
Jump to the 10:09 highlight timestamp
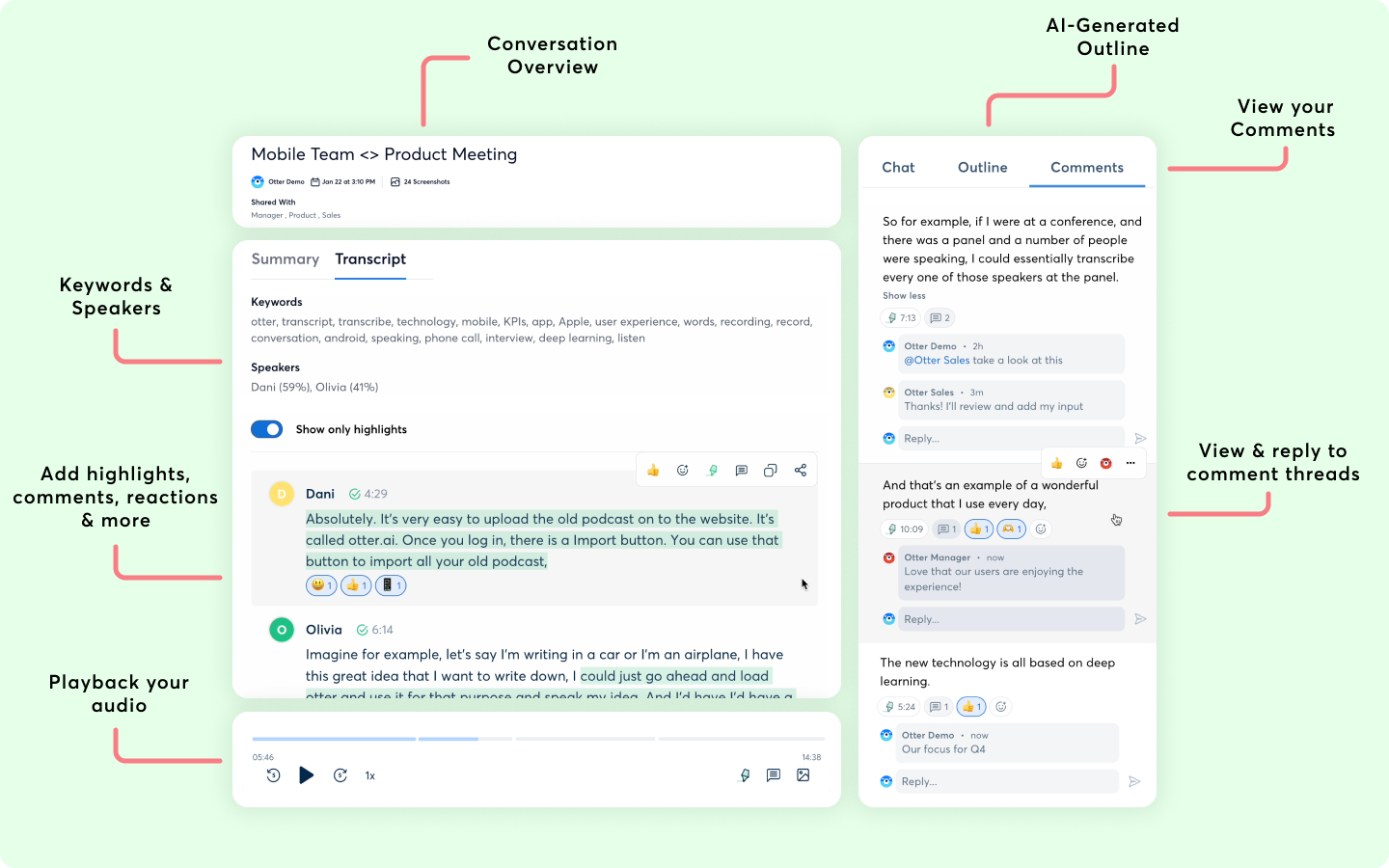tap(905, 529)
